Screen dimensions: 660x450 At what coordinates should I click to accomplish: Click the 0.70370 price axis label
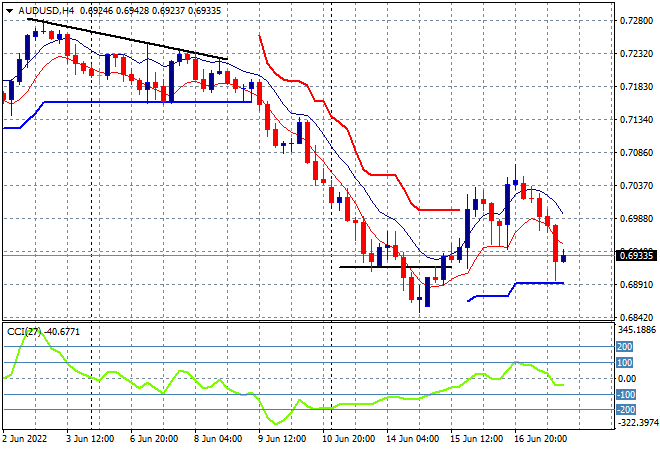(x=636, y=186)
